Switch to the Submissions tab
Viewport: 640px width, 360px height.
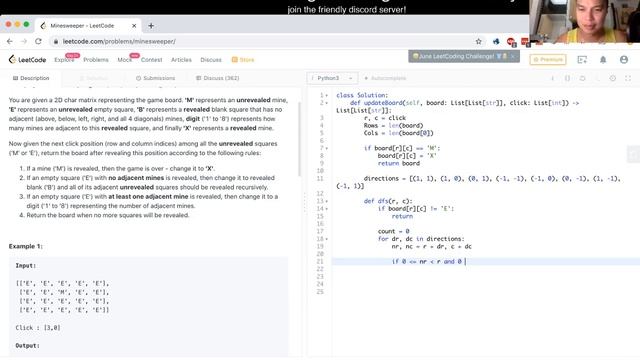tap(156, 78)
